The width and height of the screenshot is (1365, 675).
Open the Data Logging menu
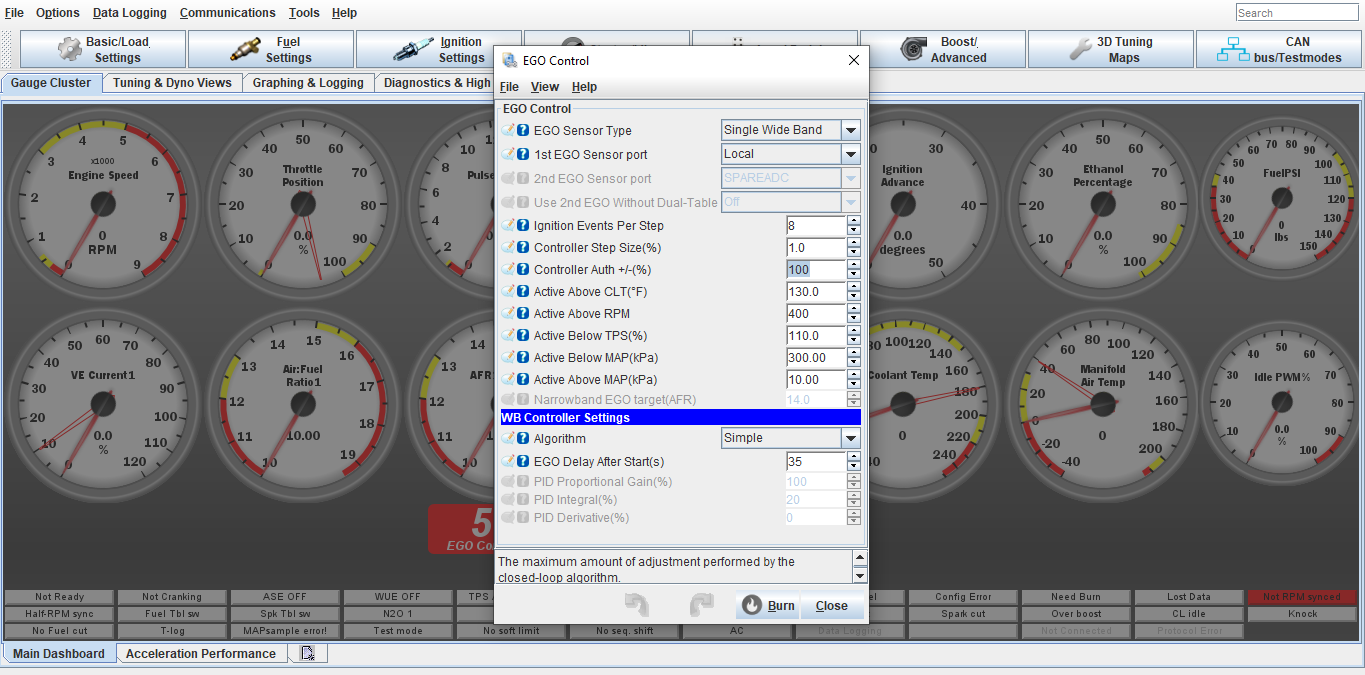[130, 13]
